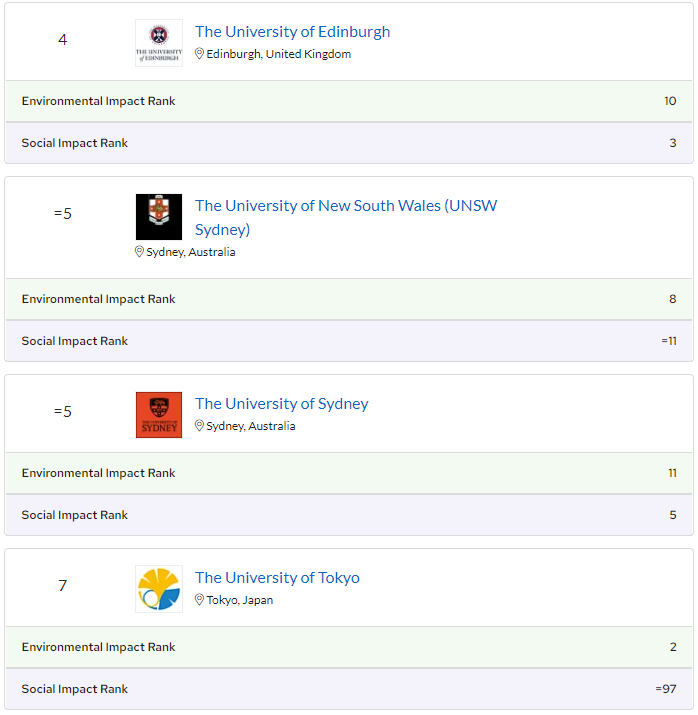This screenshot has height=715, width=698.
Task: Open The University of Tokyo link
Action: [x=277, y=578]
